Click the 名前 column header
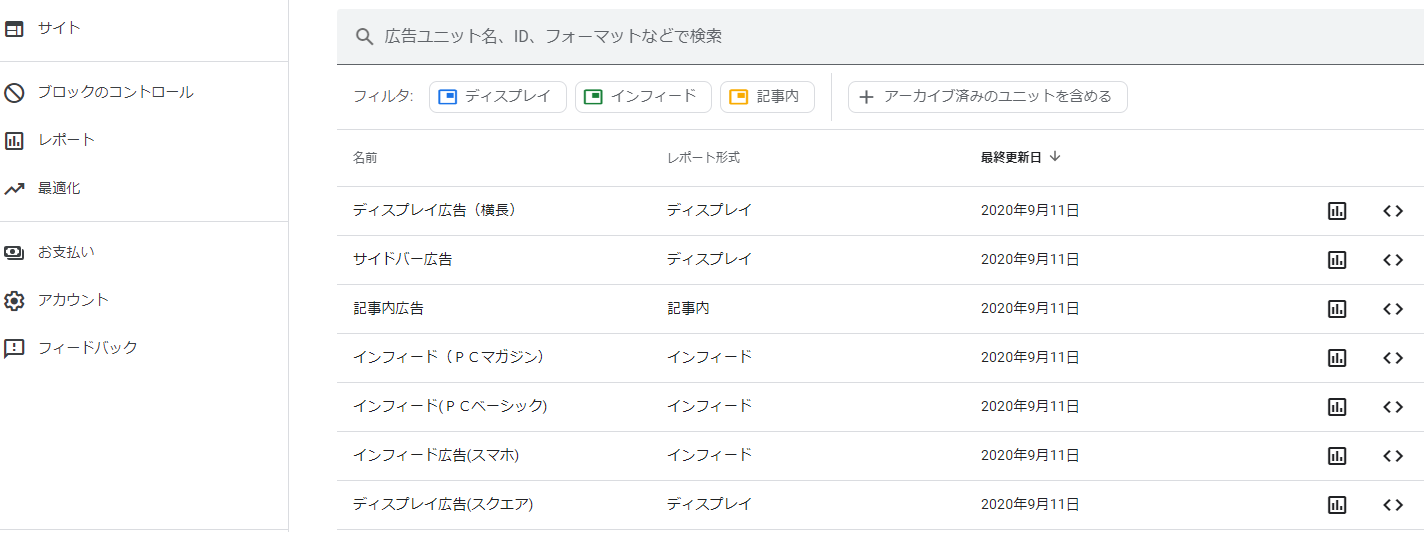This screenshot has height=548, width=1424. (x=365, y=158)
